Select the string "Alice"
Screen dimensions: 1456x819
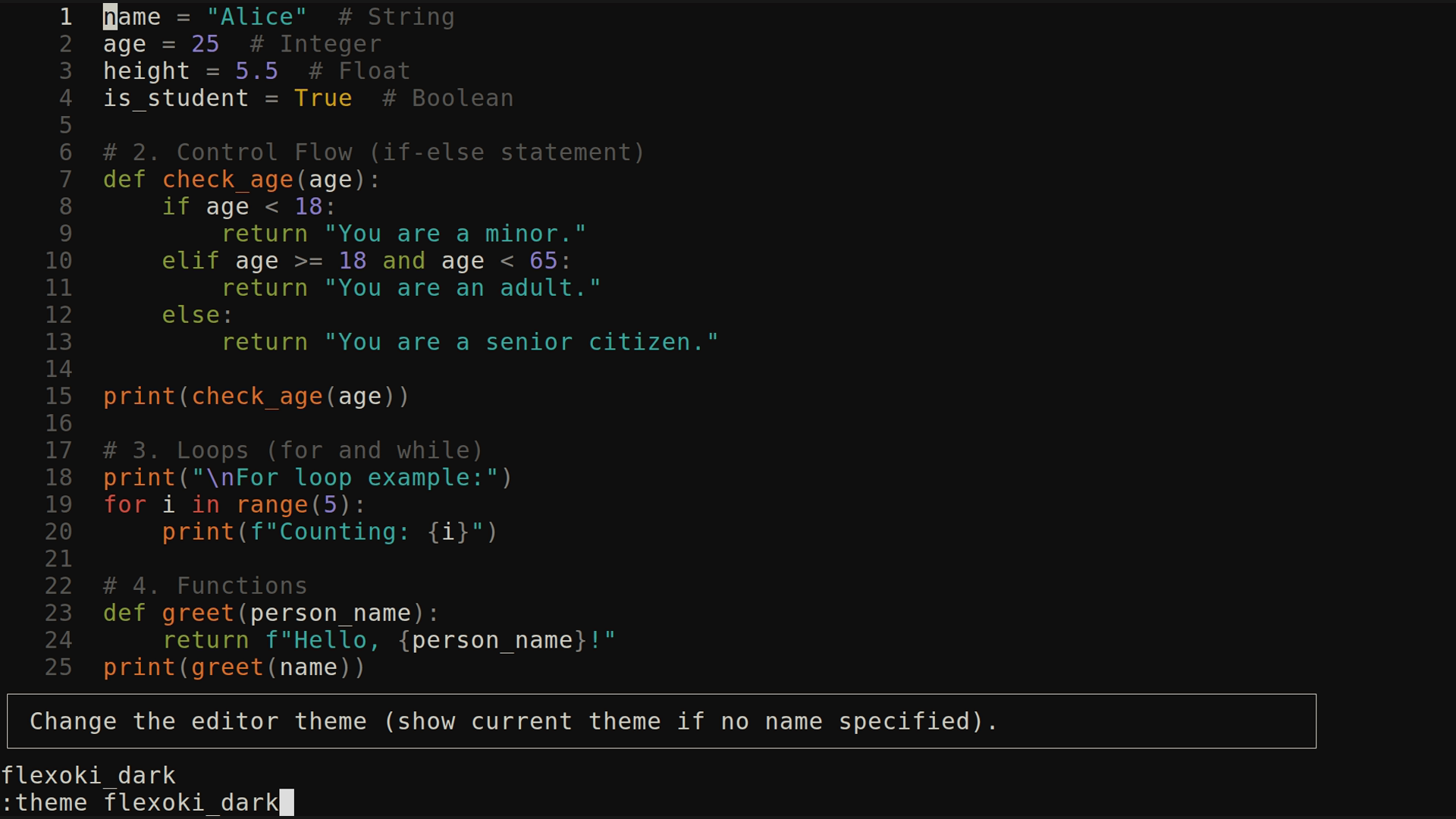tap(256, 17)
